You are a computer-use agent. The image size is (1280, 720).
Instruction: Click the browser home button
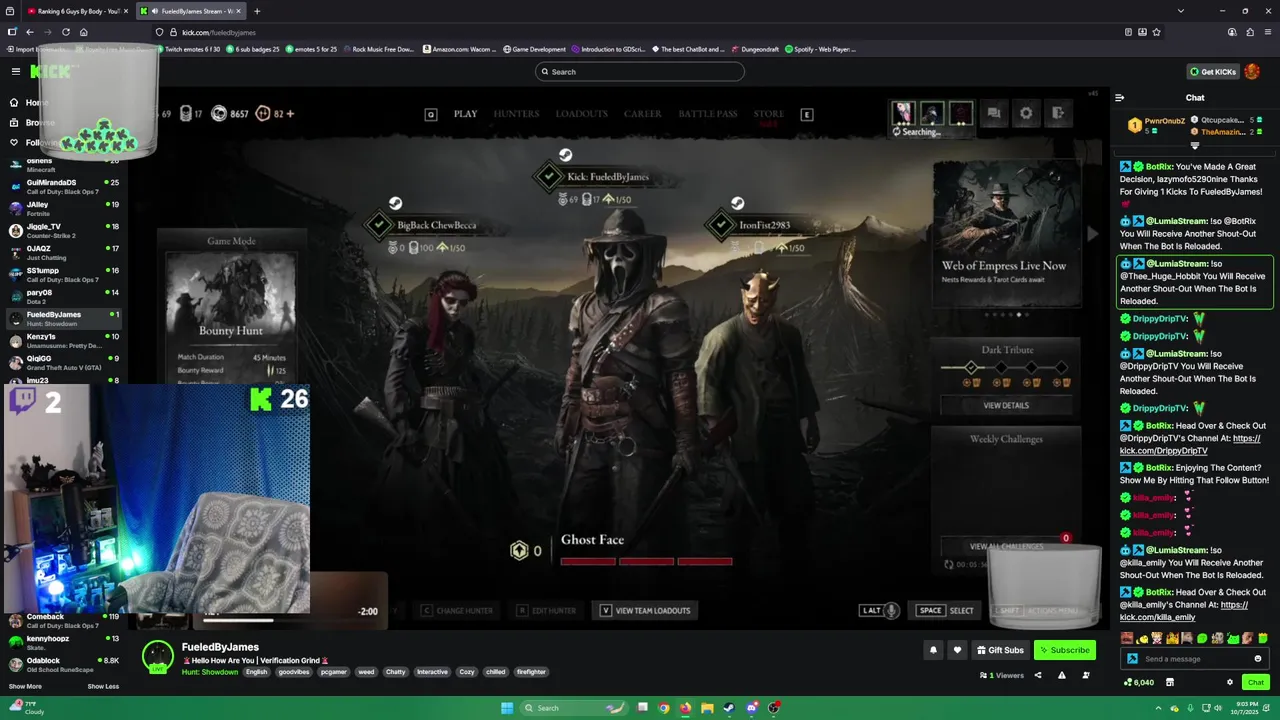pos(83,32)
